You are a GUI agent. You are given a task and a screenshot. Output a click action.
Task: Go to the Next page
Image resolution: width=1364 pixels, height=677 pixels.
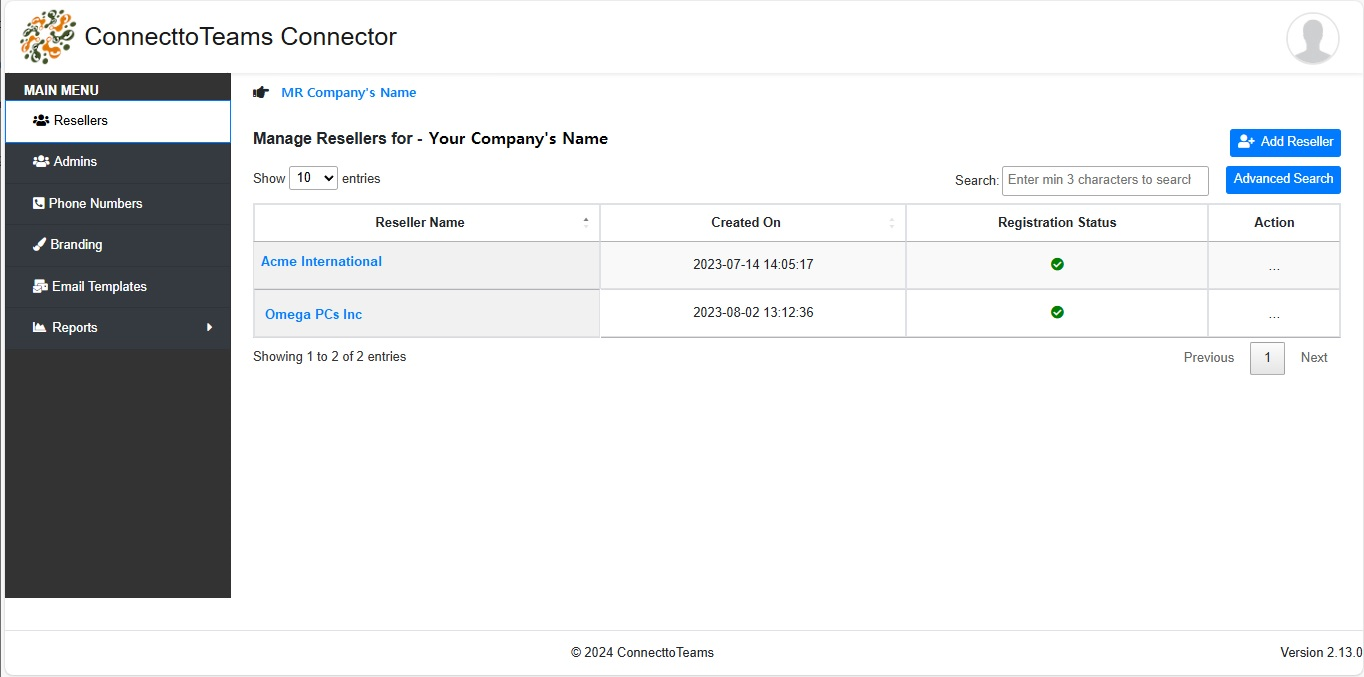[1314, 357]
